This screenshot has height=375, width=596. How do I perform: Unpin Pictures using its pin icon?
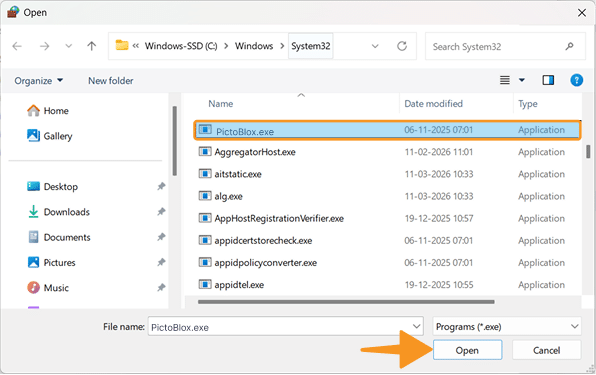[x=161, y=262]
